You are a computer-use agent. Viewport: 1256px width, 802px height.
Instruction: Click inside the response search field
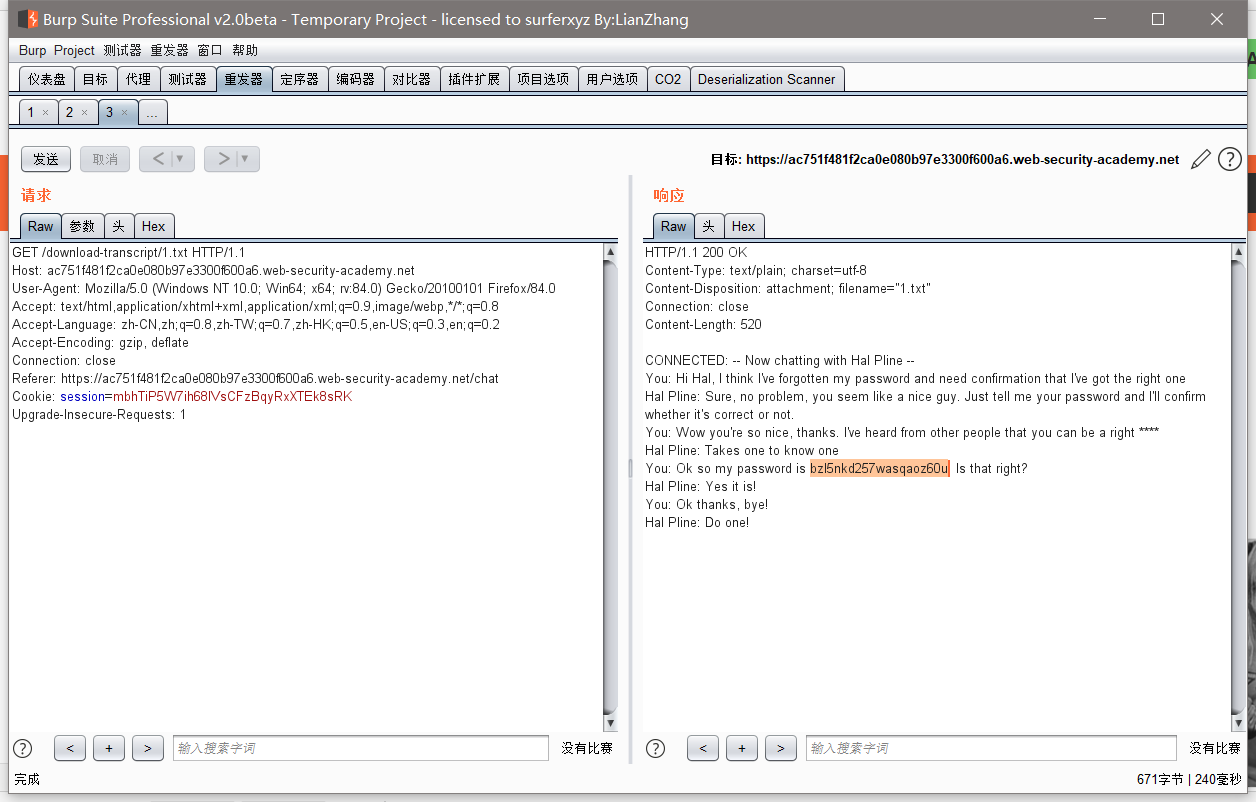[990, 747]
